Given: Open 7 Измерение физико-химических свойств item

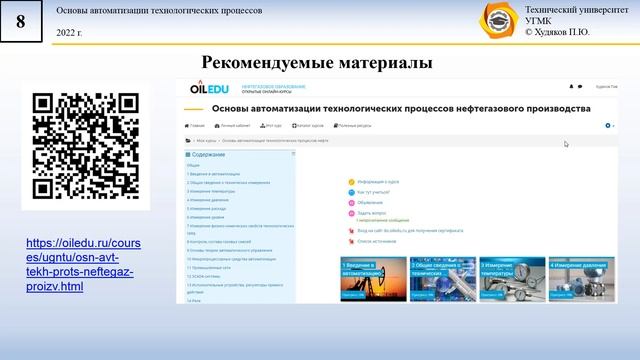Looking at the screenshot, I should click(x=240, y=229).
